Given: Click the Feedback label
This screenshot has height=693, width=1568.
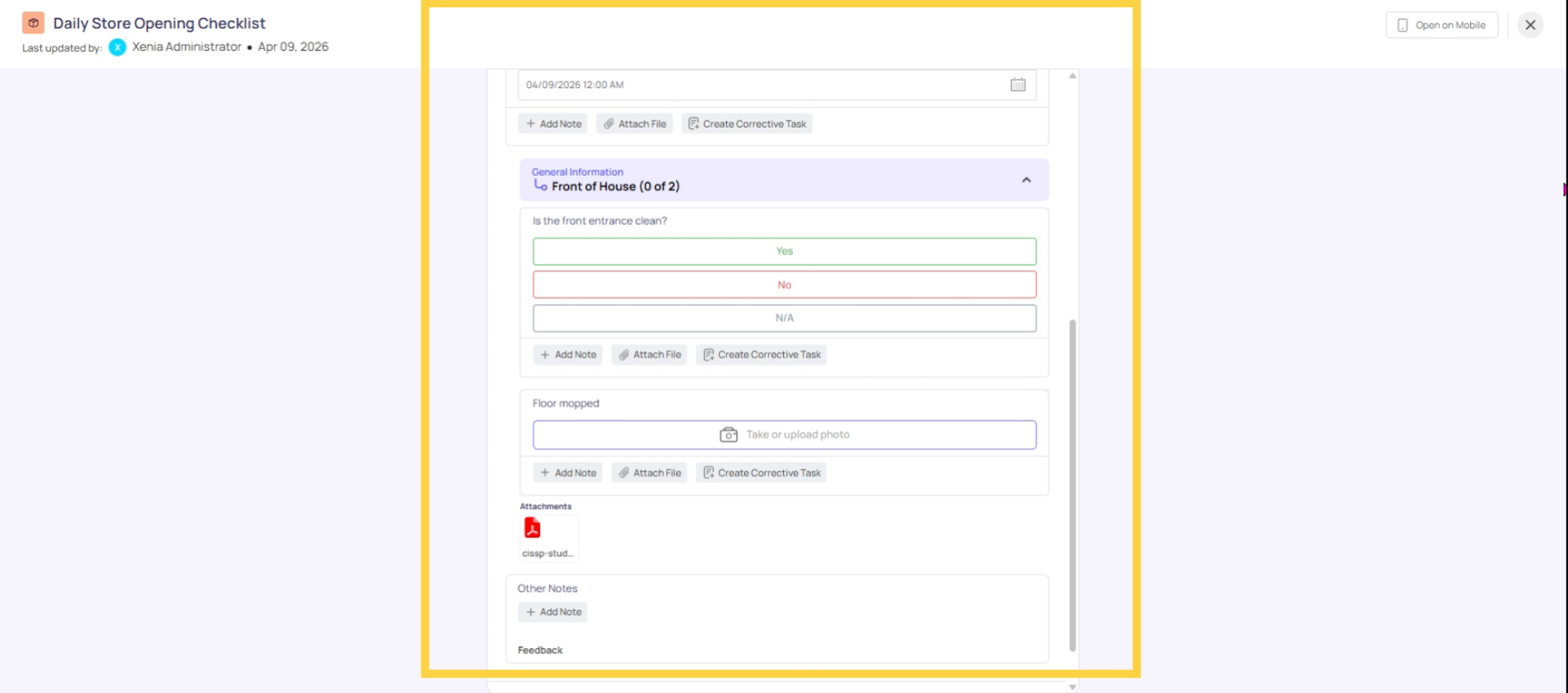Looking at the screenshot, I should coord(540,651).
